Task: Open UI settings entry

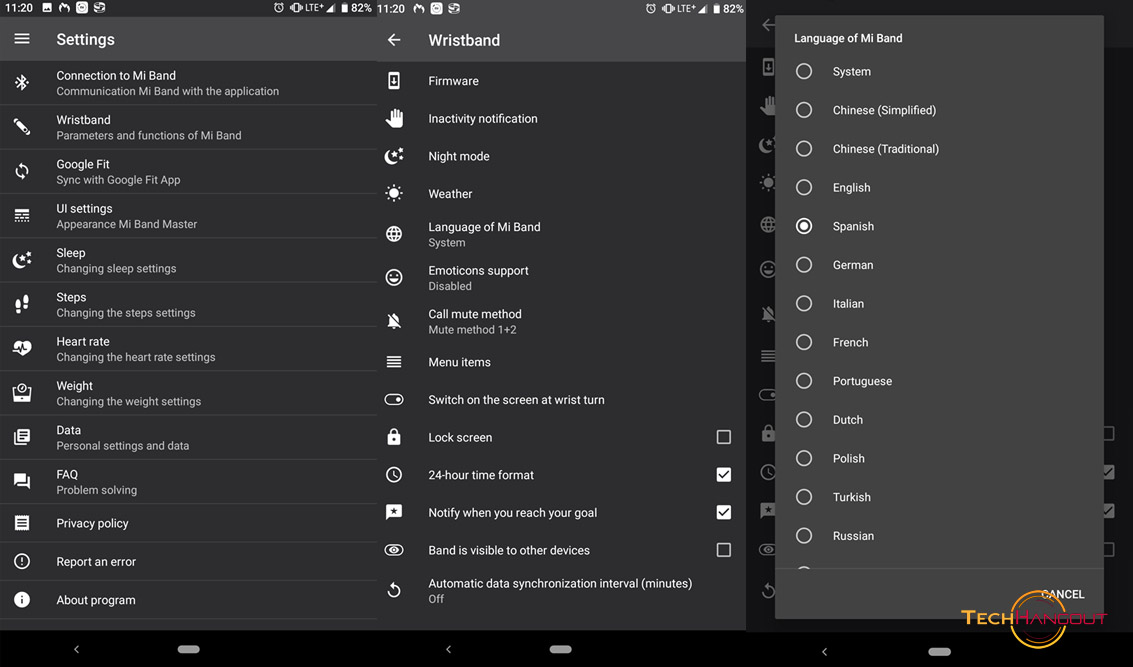Action: coord(189,216)
